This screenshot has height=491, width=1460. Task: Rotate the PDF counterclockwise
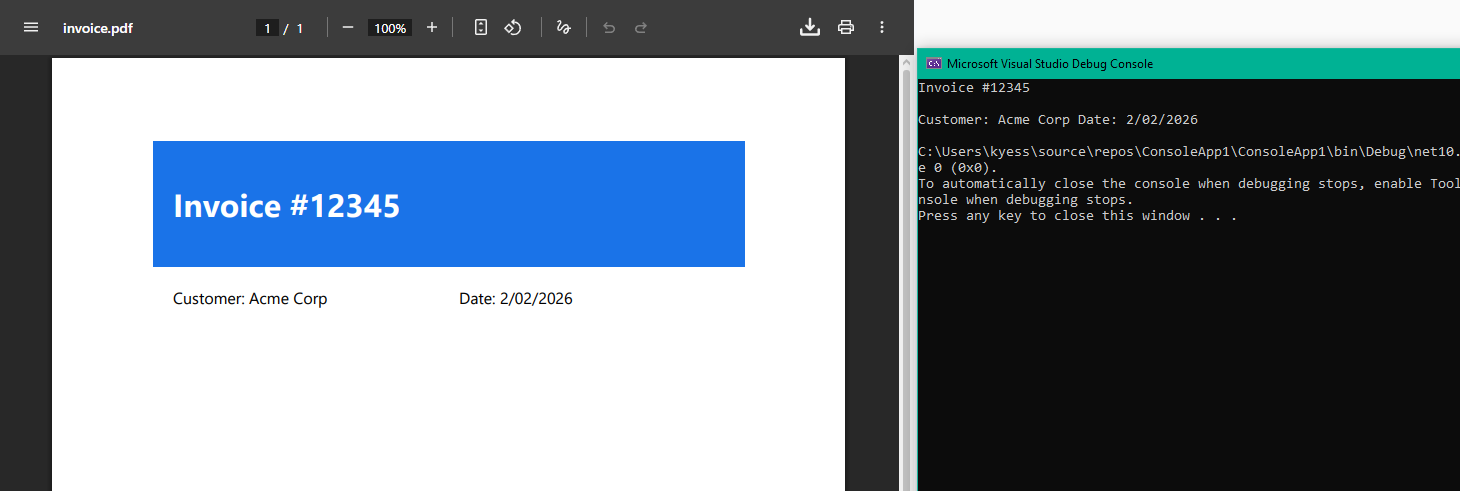(x=513, y=27)
